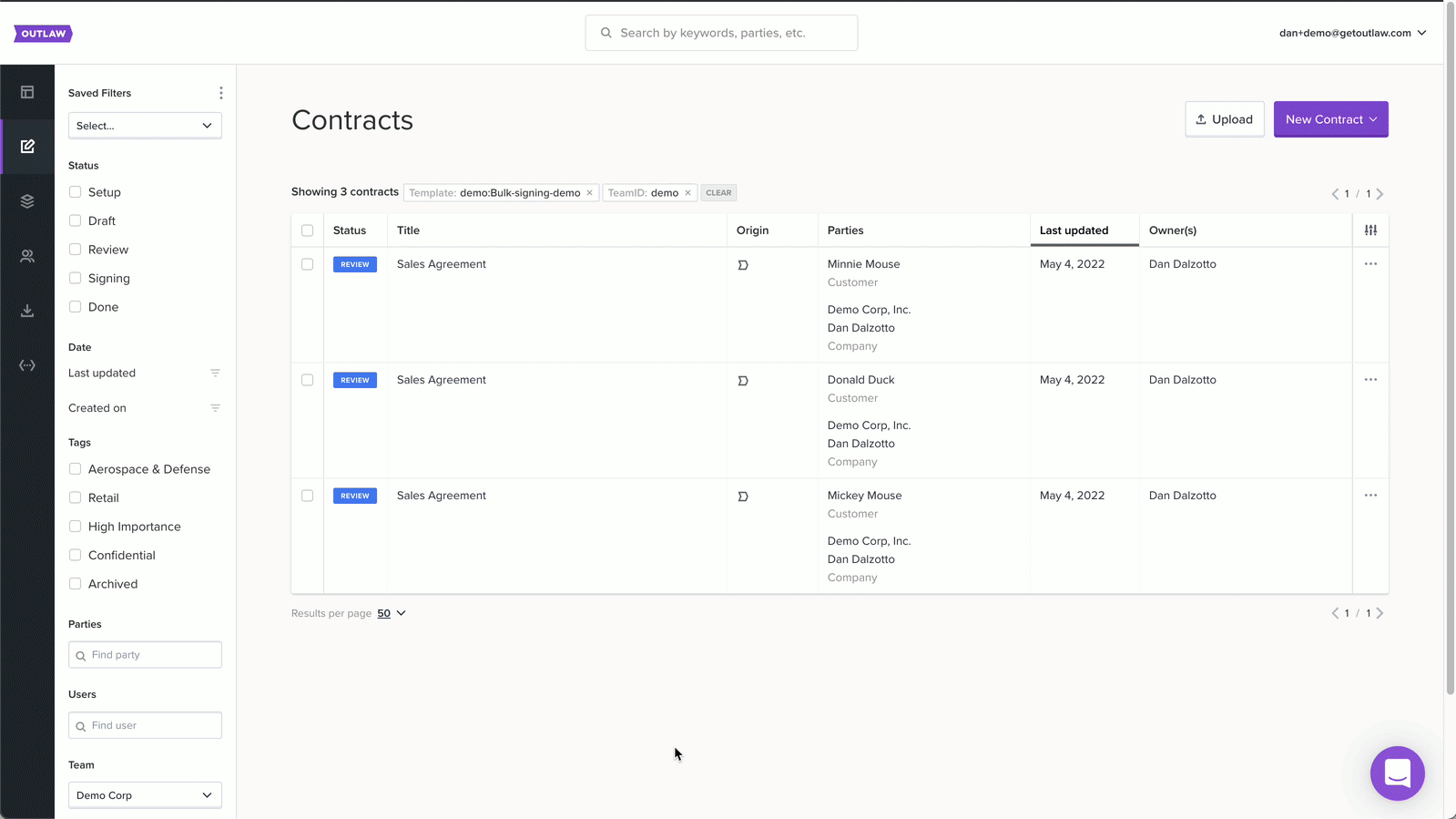1456x819 pixels.
Task: Click the layers stack icon in sidebar
Action: (x=27, y=201)
